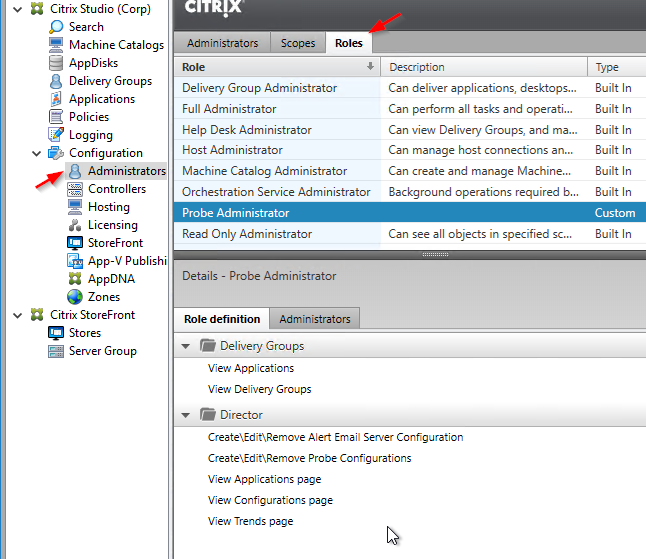This screenshot has width=646, height=559.
Task: Click the StoreFront monitor icon under Configuration
Action: [75, 243]
